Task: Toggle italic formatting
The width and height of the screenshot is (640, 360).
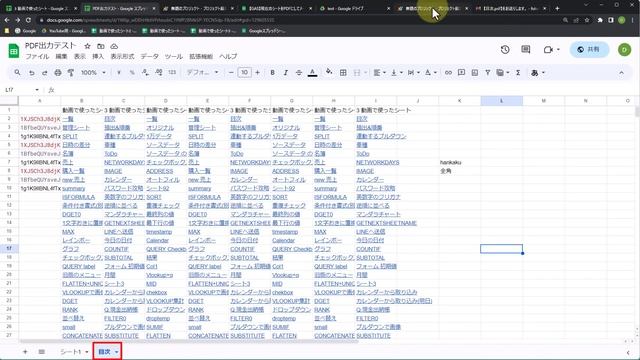Action: point(286,73)
